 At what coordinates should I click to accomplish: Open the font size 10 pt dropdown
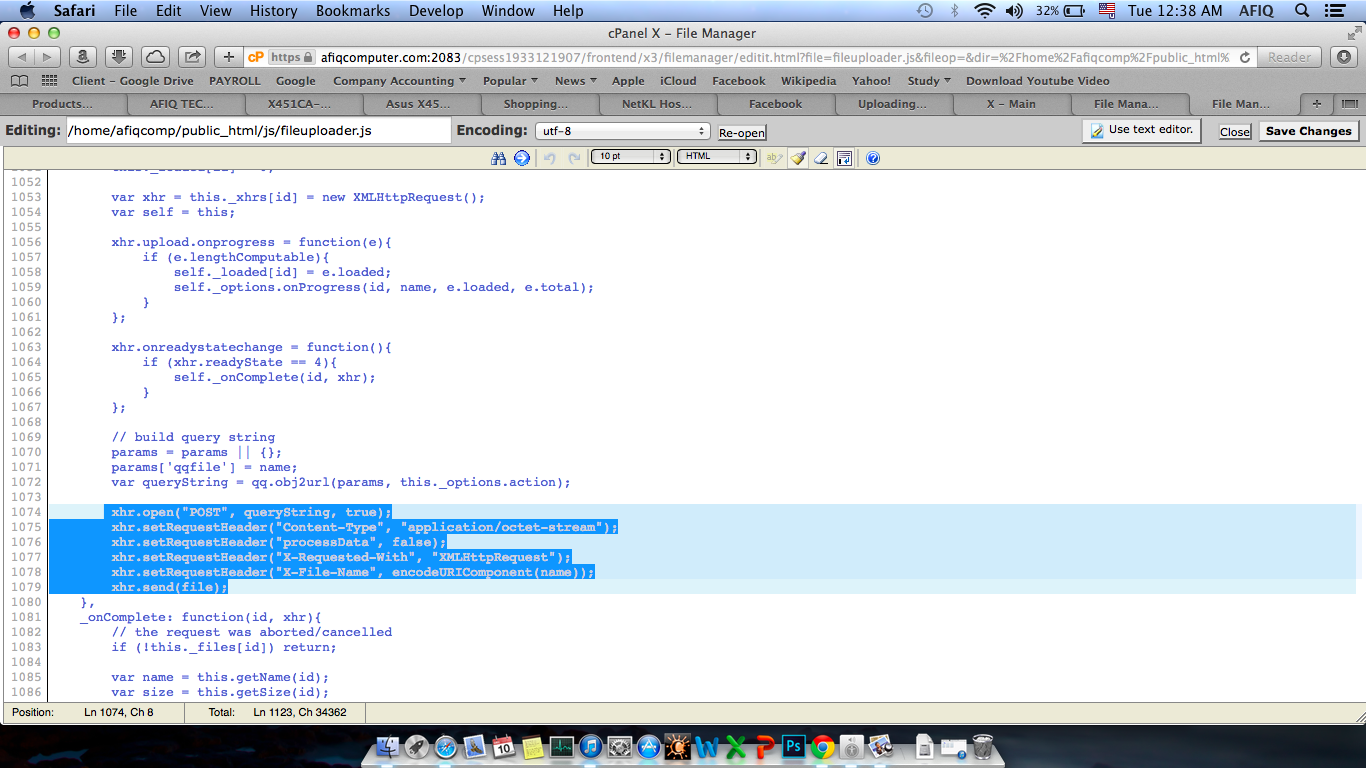tap(631, 157)
